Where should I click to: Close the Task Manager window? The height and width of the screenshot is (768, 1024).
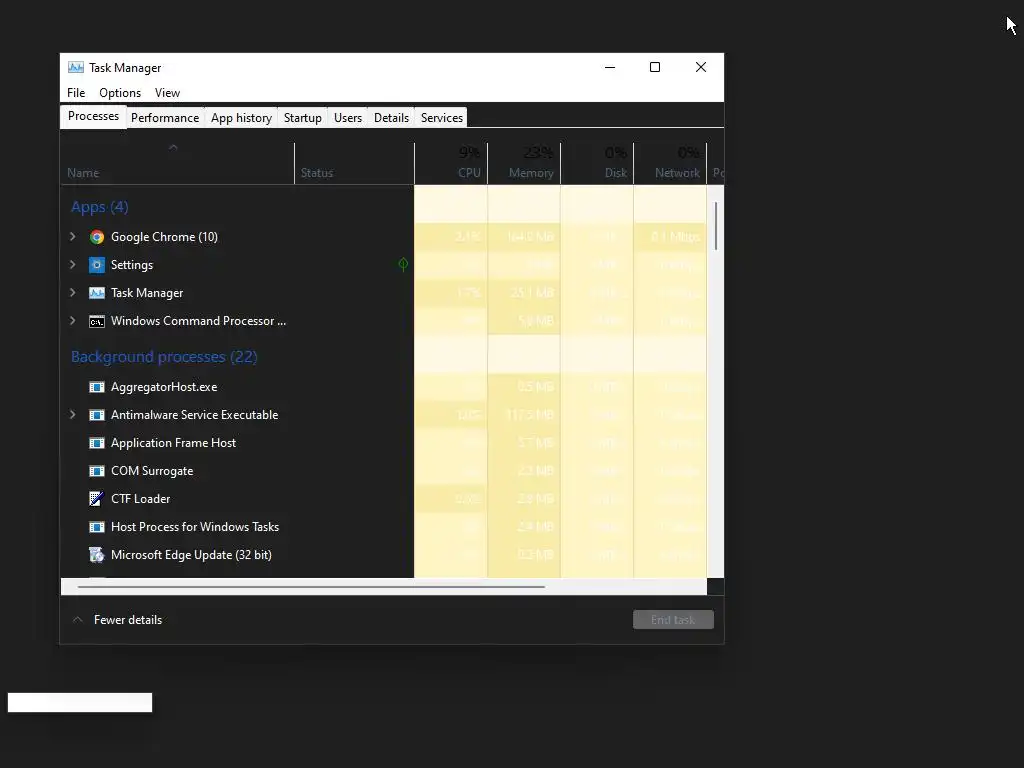click(701, 67)
